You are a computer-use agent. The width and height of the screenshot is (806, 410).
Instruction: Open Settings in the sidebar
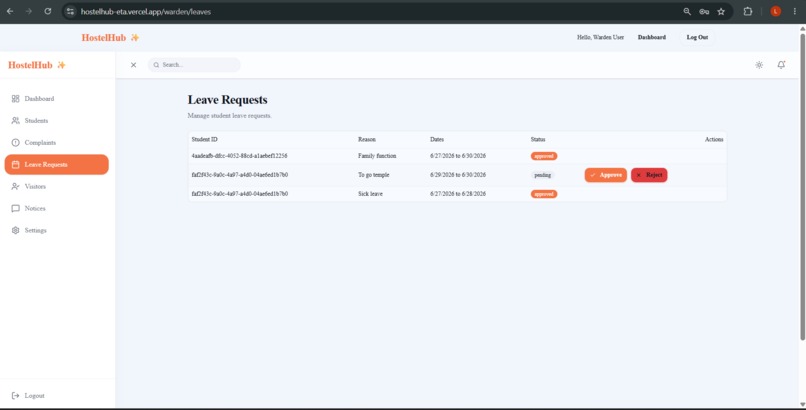[x=29, y=231]
